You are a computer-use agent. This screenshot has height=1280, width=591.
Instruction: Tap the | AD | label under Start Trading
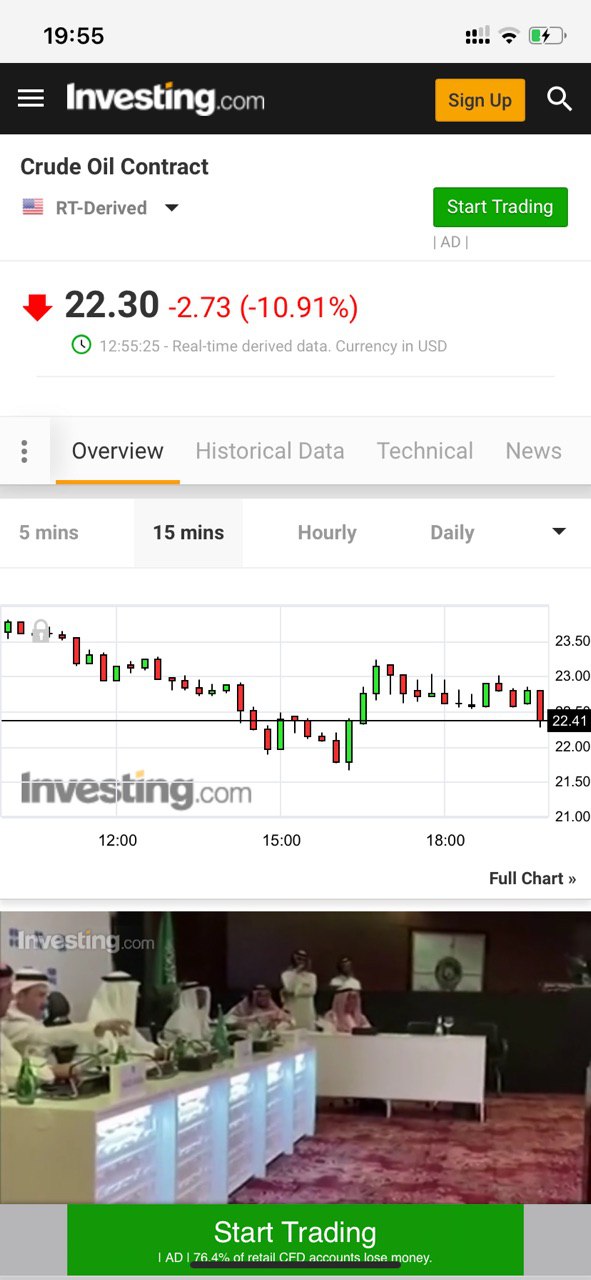pyautogui.click(x=450, y=242)
